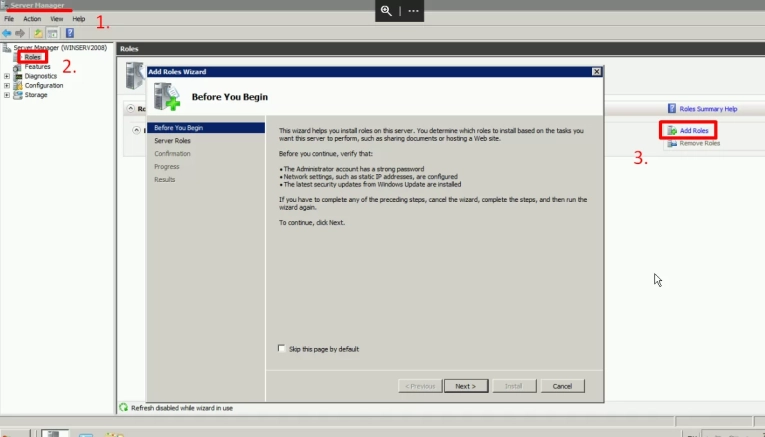Viewport: 765px width, 437px height.
Task: Select Features in the console tree
Action: click(x=38, y=67)
